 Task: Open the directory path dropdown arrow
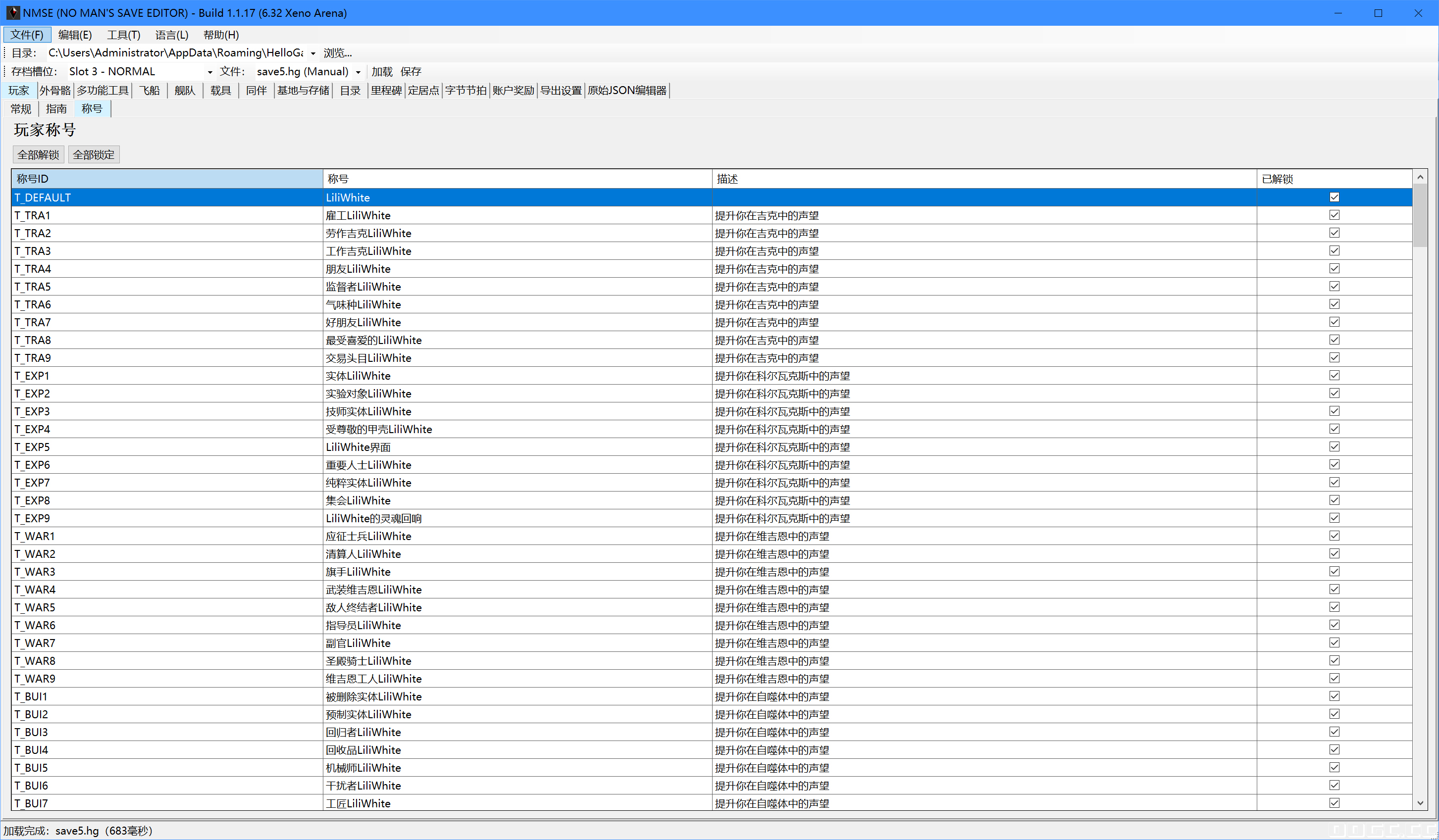click(313, 53)
